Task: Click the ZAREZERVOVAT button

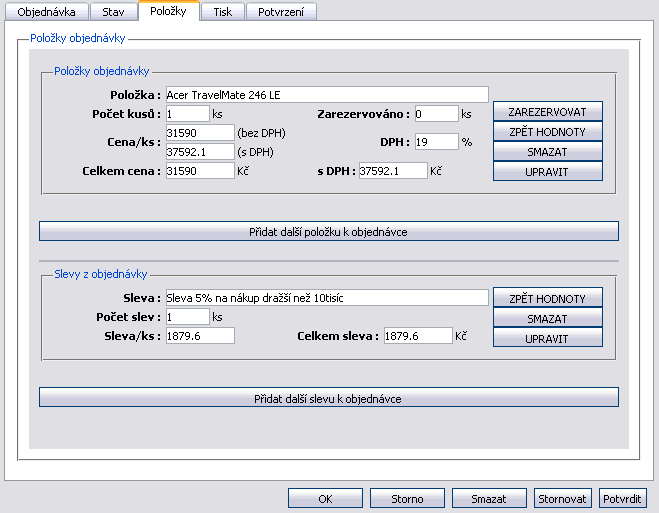Action: 548,112
